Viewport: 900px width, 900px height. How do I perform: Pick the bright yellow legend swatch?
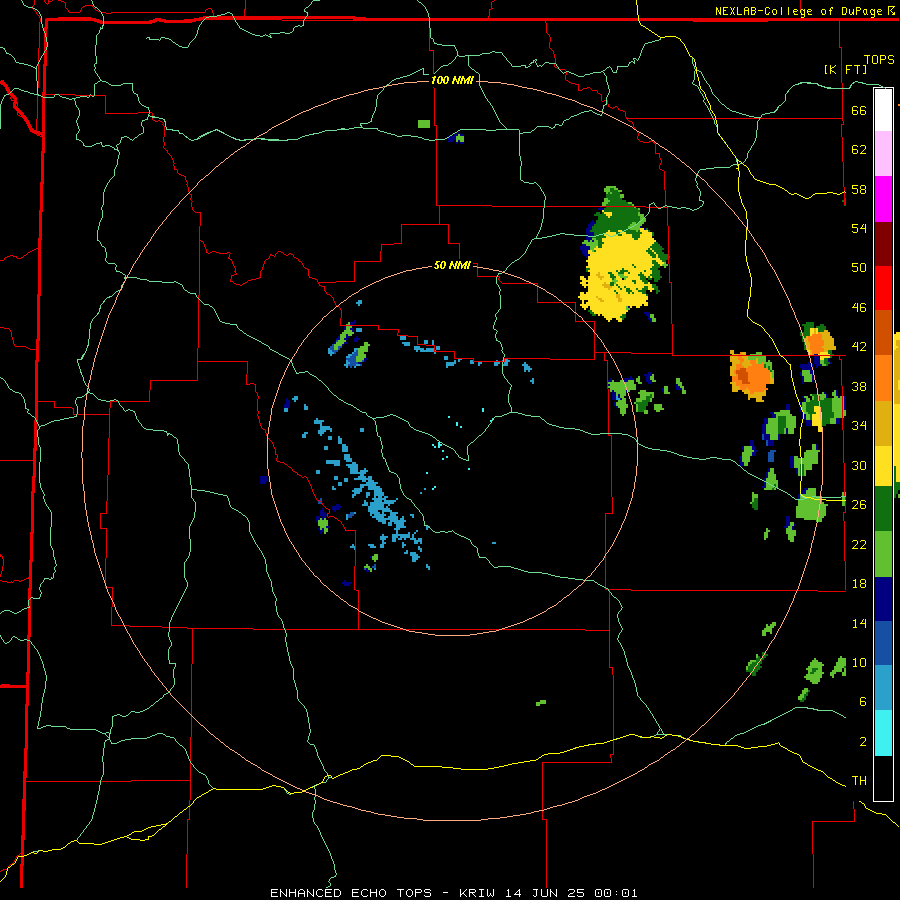[883, 466]
